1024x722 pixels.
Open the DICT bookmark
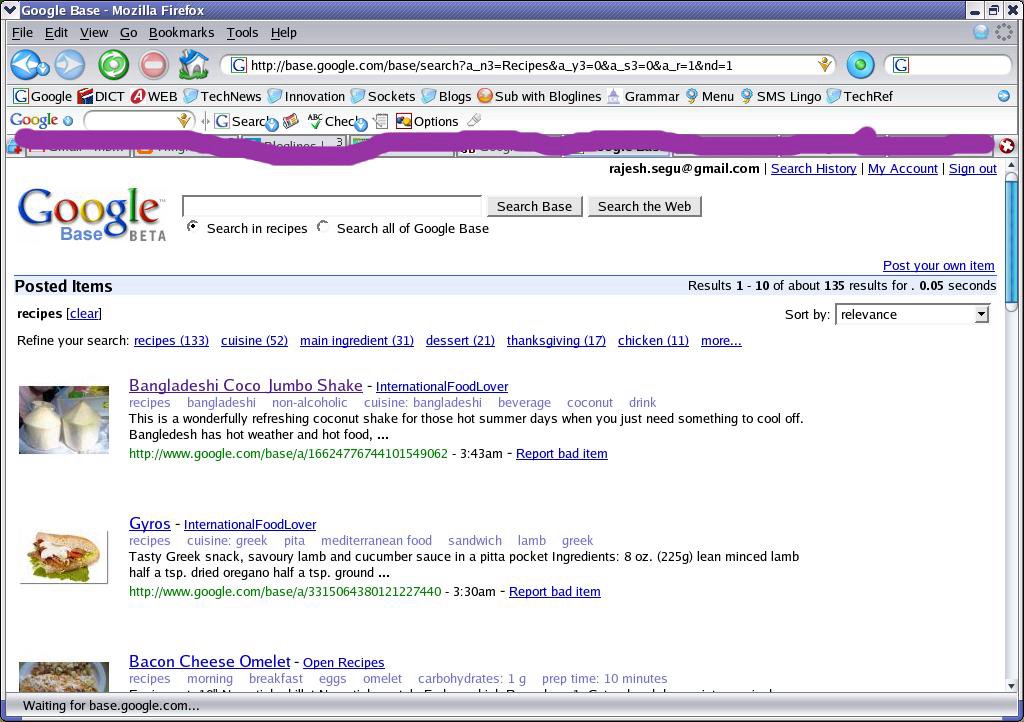tap(101, 96)
